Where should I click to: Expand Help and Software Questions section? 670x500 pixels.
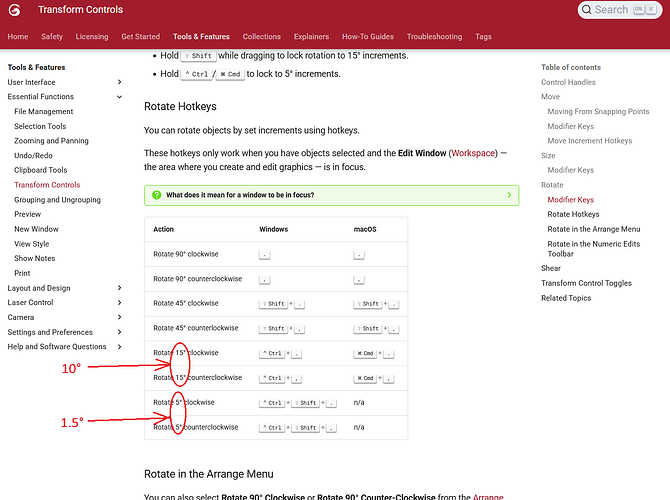[120, 347]
